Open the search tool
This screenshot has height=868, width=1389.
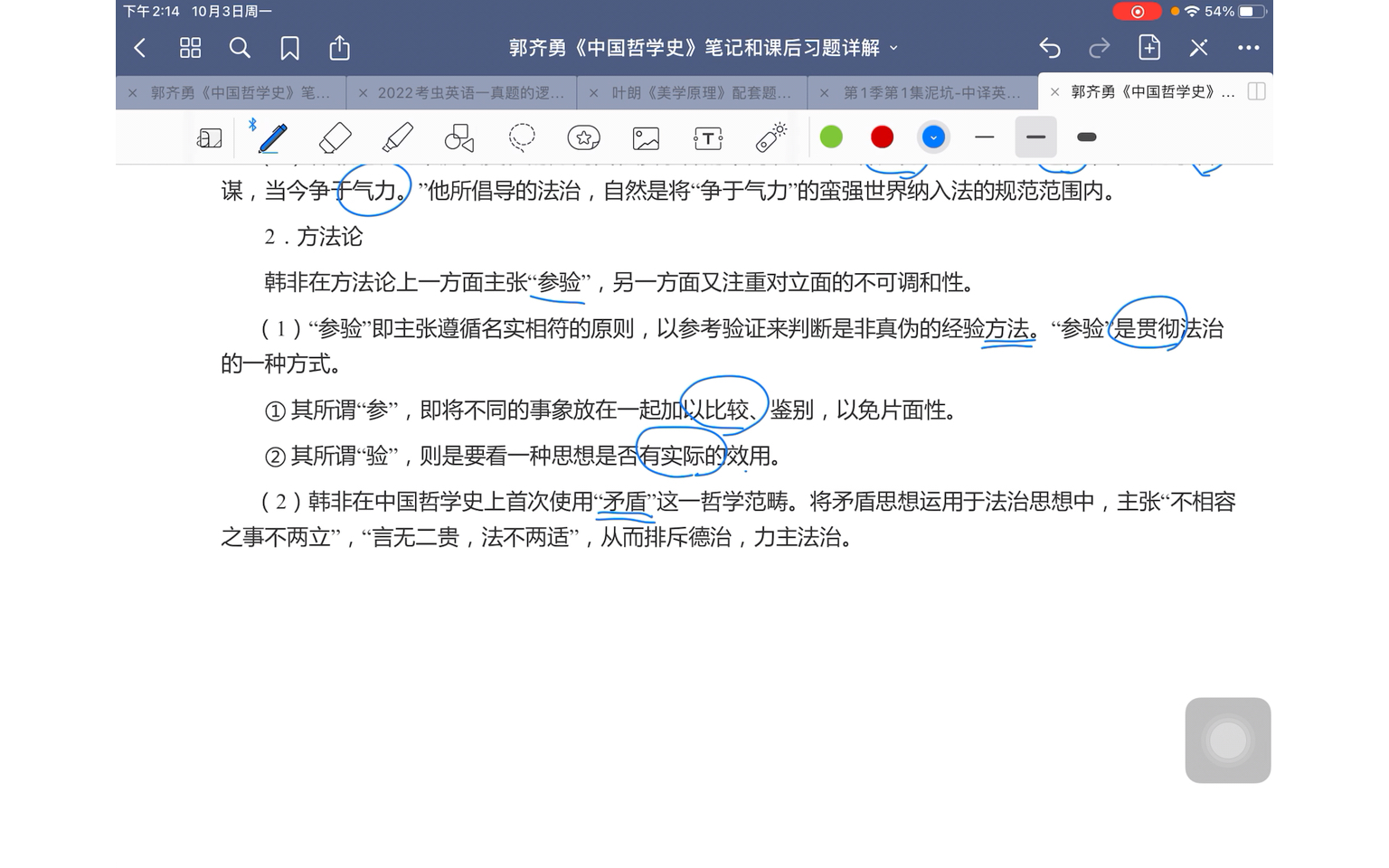tap(240, 48)
